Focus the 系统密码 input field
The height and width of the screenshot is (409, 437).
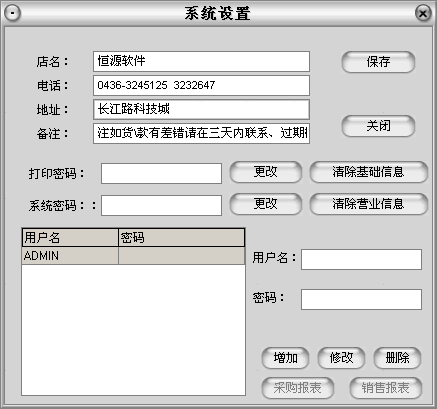pos(162,205)
